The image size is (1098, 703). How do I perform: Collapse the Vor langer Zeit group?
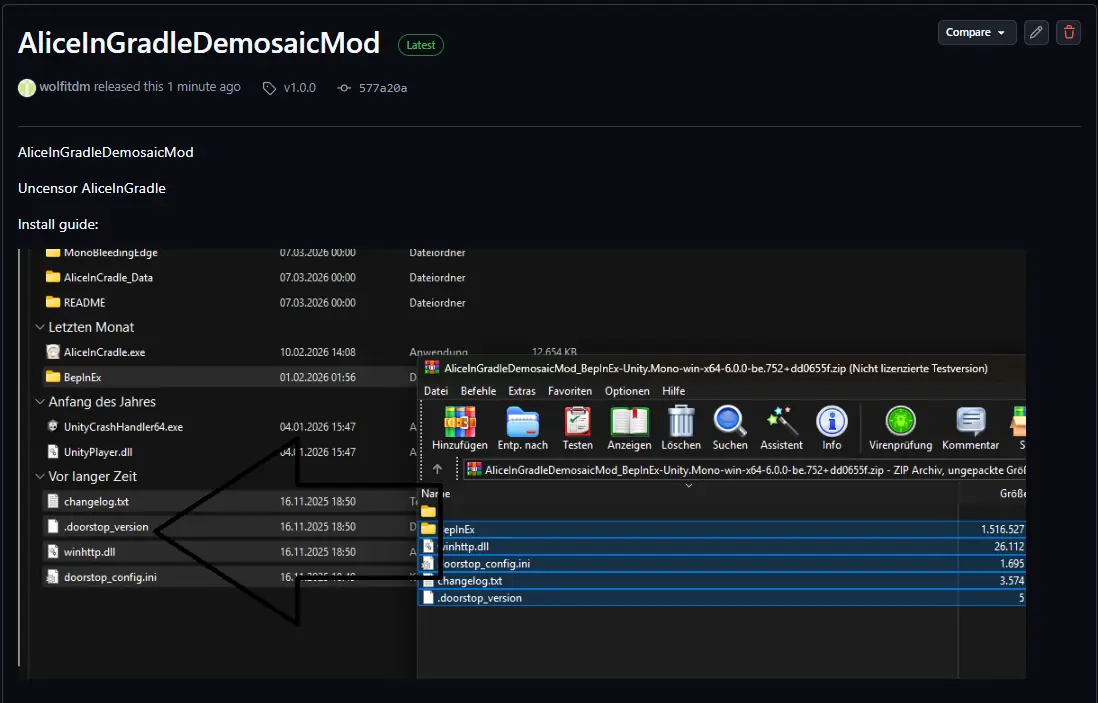pos(40,476)
